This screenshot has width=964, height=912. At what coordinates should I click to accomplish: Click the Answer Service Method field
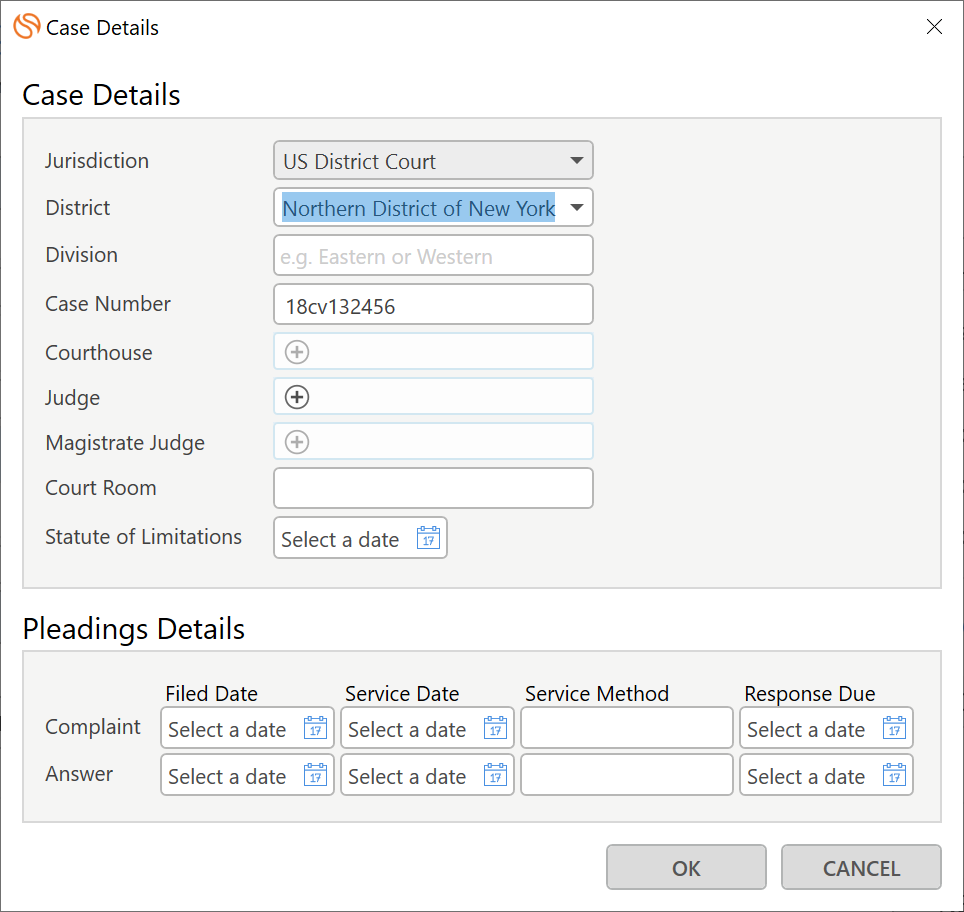[x=627, y=775]
